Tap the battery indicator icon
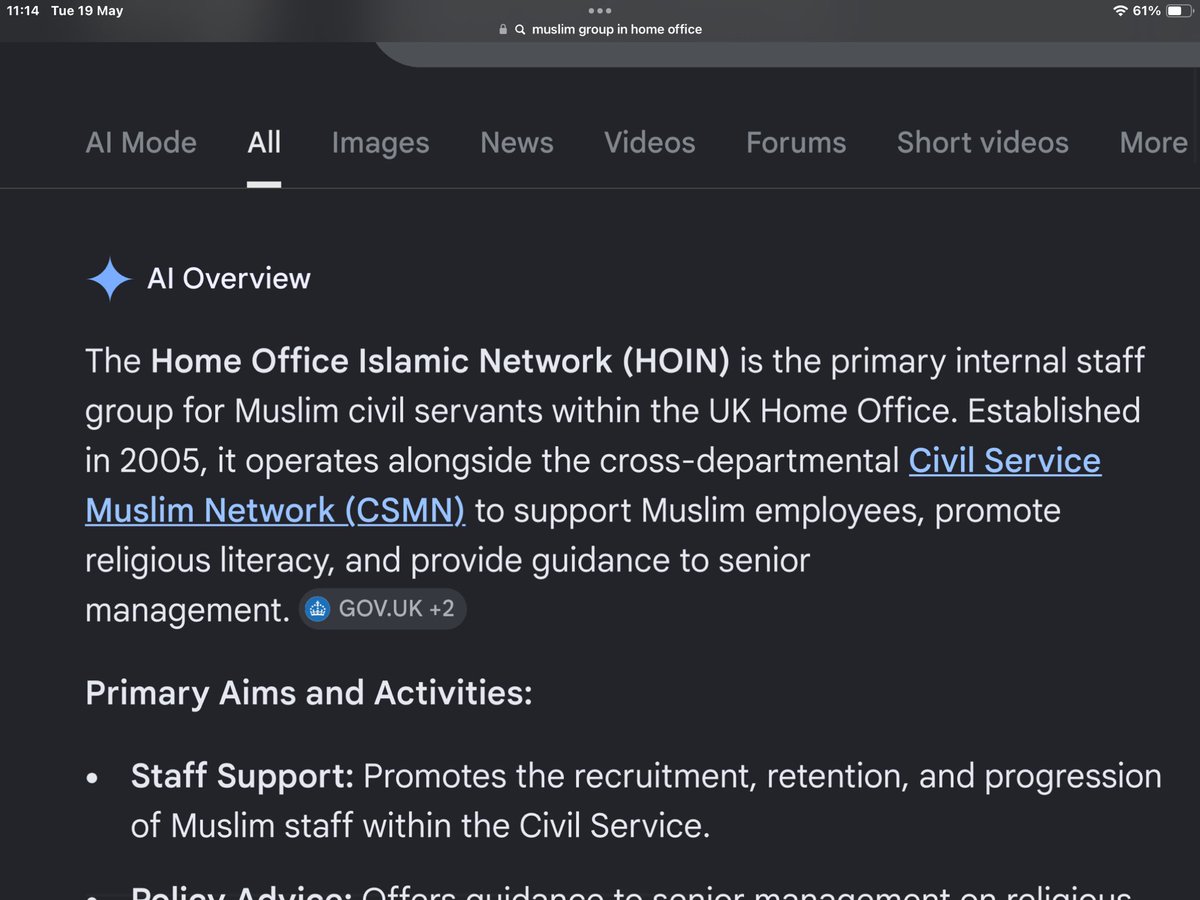This screenshot has height=900, width=1200. (x=1178, y=11)
